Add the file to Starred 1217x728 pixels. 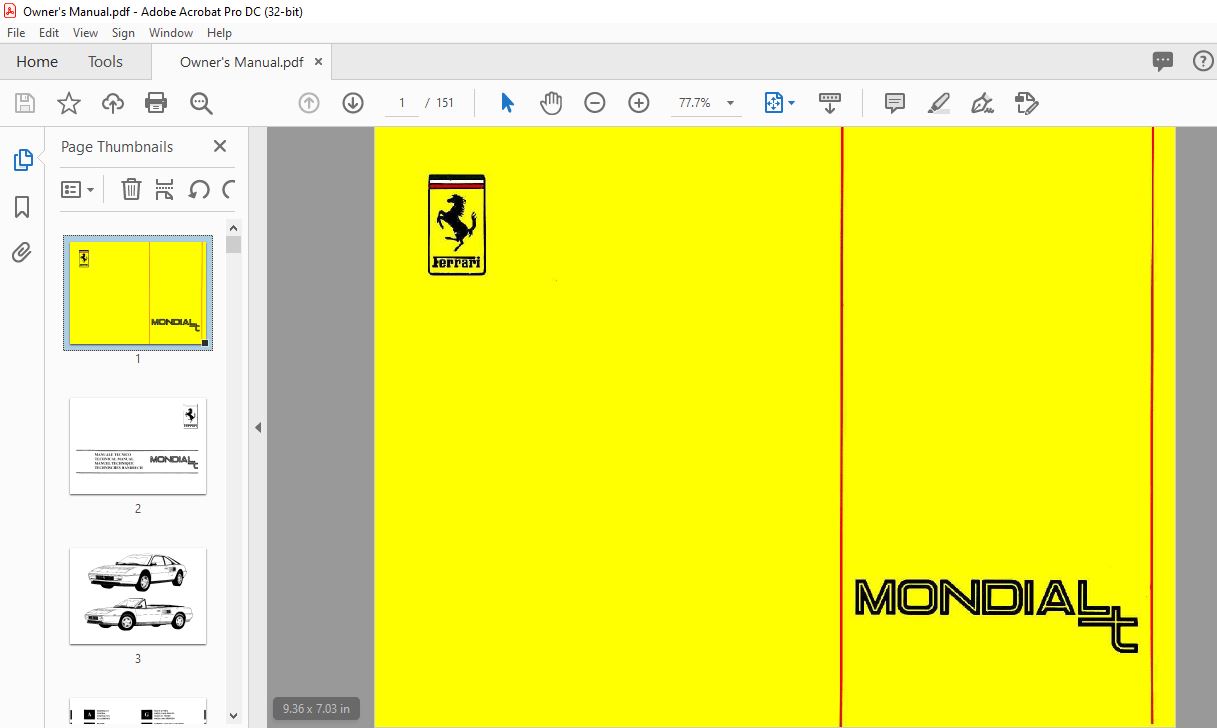[68, 103]
